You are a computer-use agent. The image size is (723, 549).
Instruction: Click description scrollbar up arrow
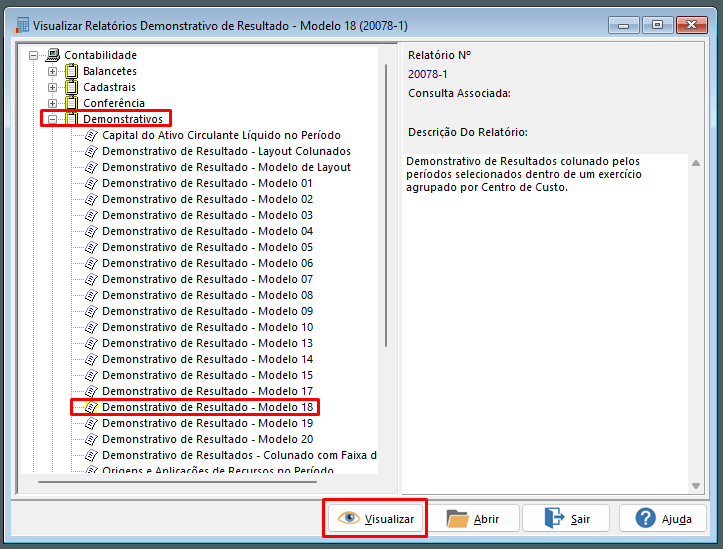pos(696,163)
